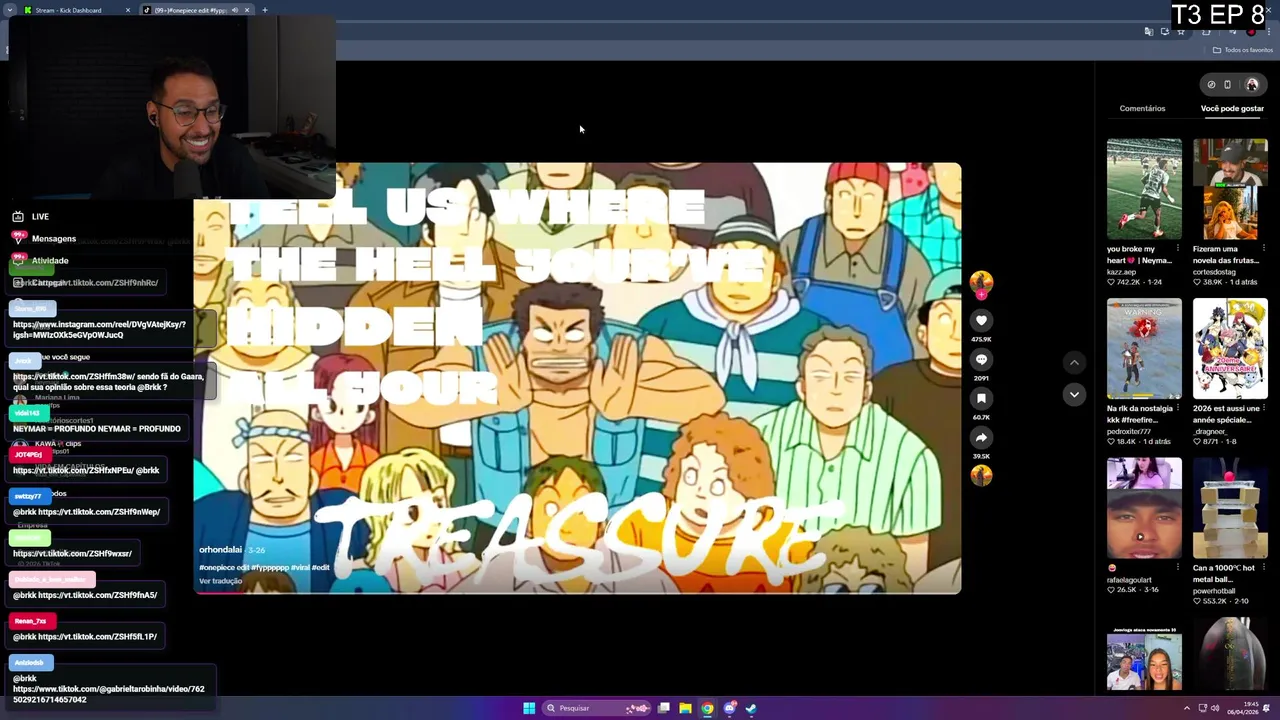Select the Você pode gostar tab
Image resolution: width=1280 pixels, height=720 pixels.
(x=1232, y=108)
